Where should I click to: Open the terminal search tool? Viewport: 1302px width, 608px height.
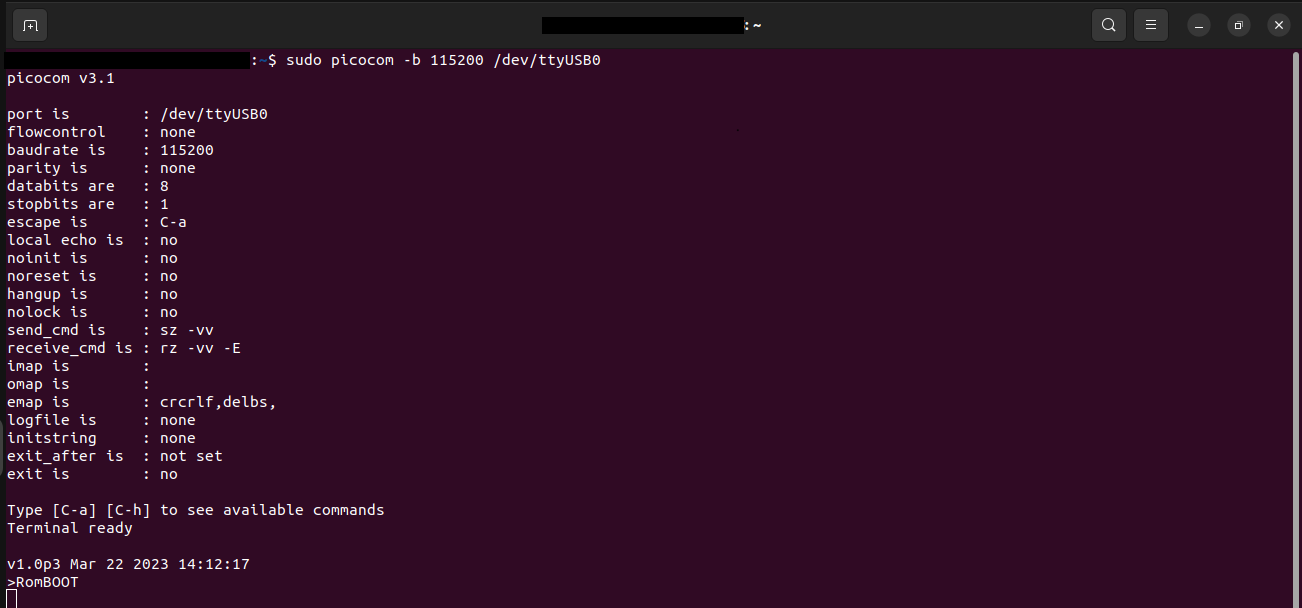coord(1109,25)
